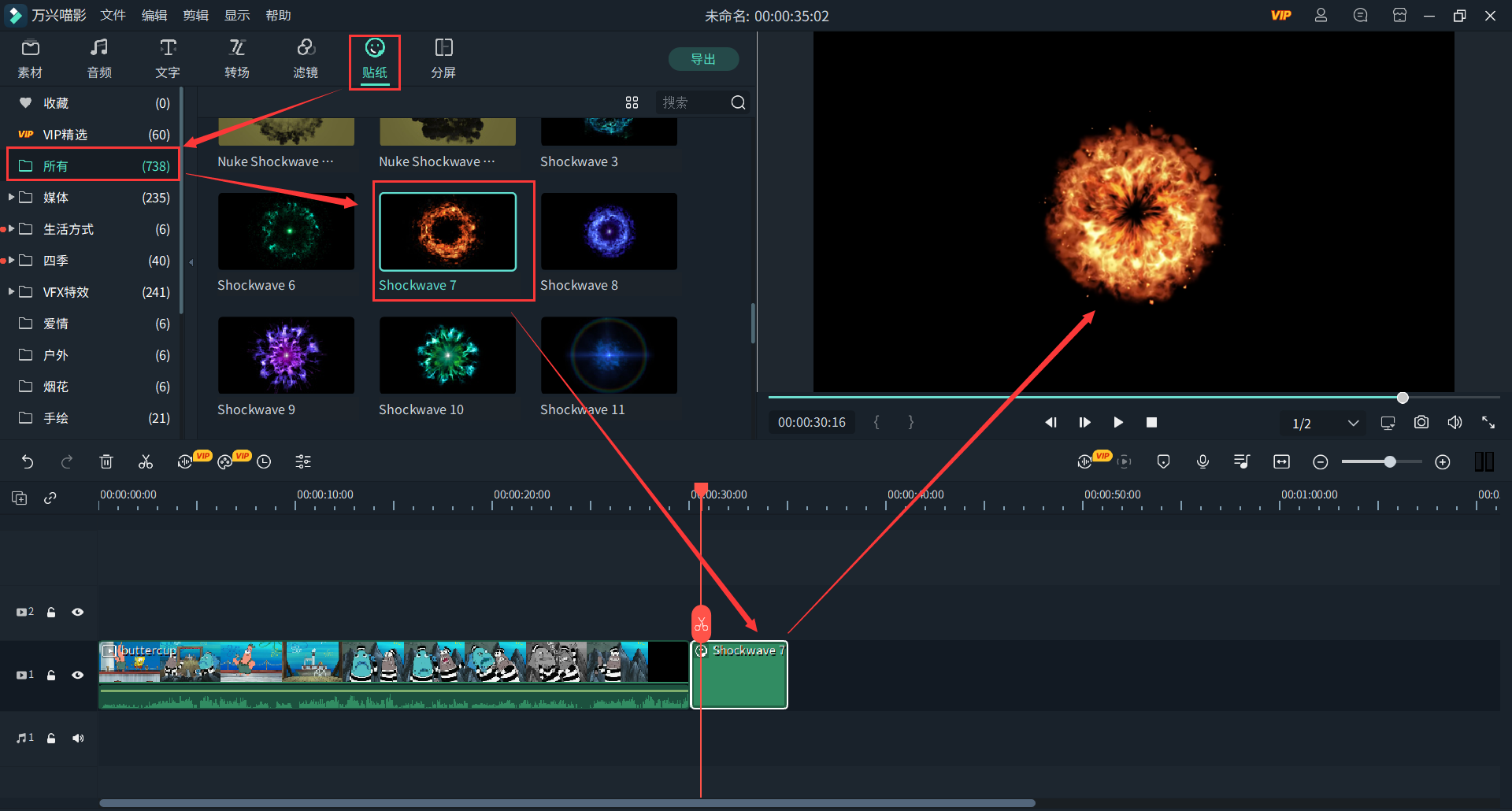The width and height of the screenshot is (1512, 811).
Task: Hide video track 1 with eye icon
Action: pyautogui.click(x=78, y=675)
